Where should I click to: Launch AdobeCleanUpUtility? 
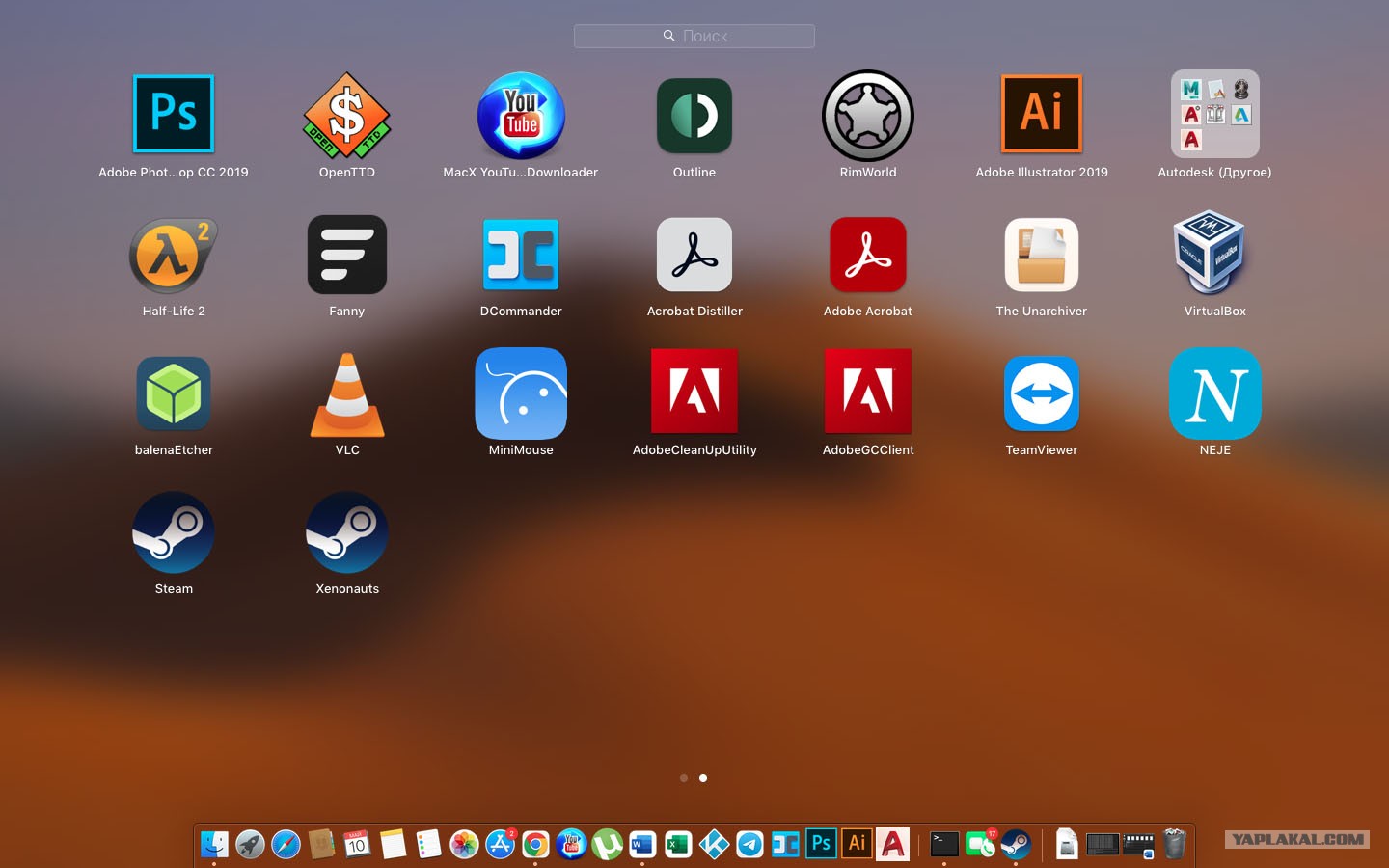click(x=694, y=392)
